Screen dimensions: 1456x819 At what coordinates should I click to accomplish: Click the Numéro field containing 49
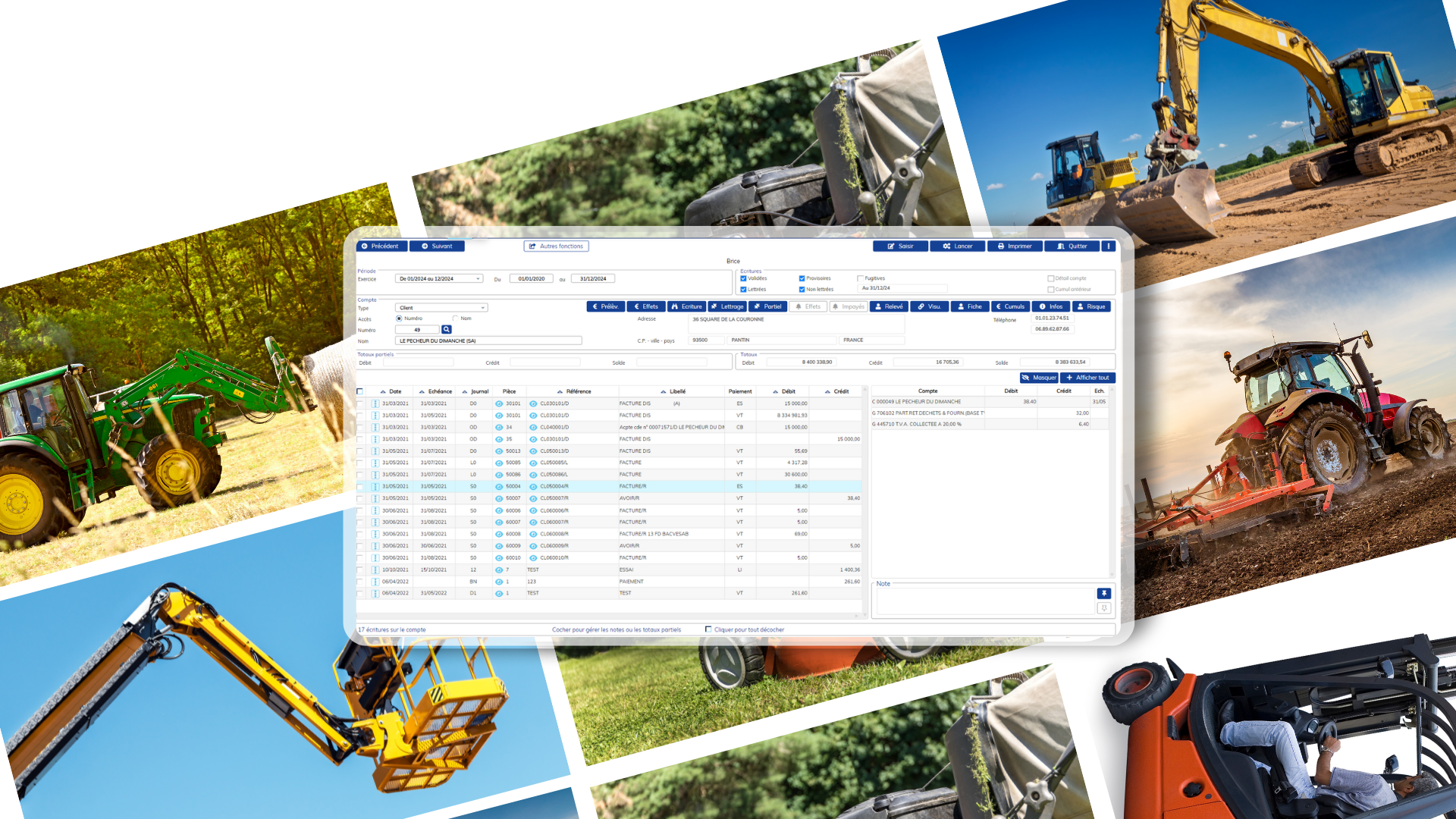(x=417, y=330)
